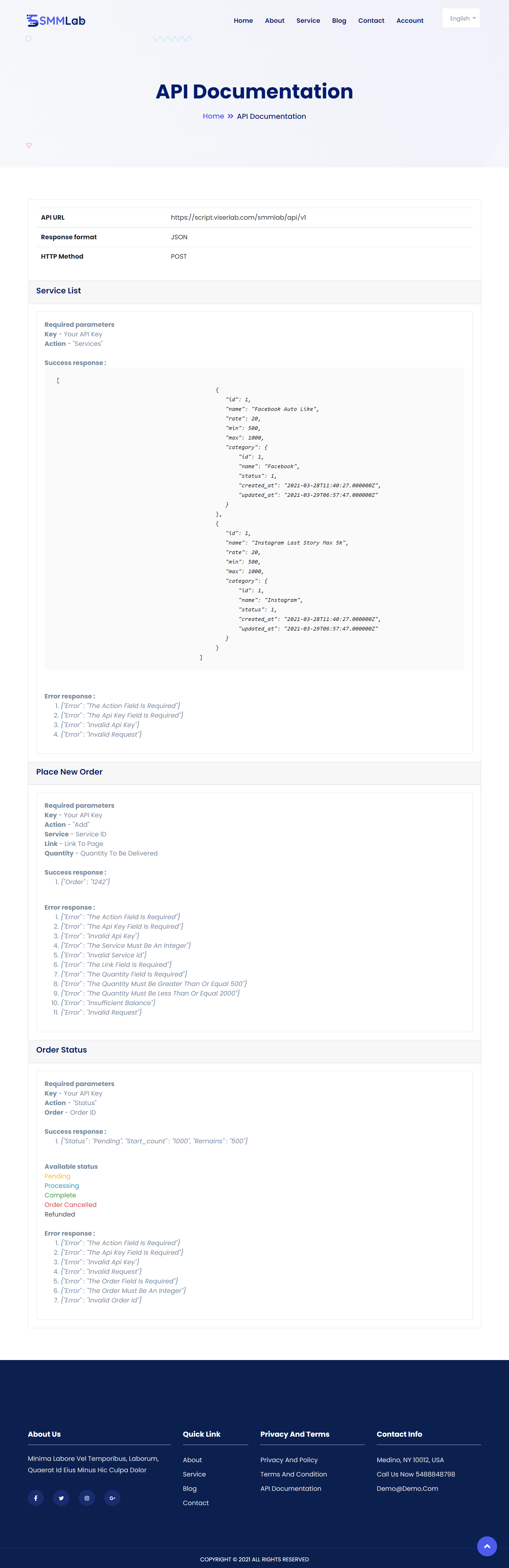The image size is (509, 1568).
Task: Open the English language dropdown
Action: 461,18
